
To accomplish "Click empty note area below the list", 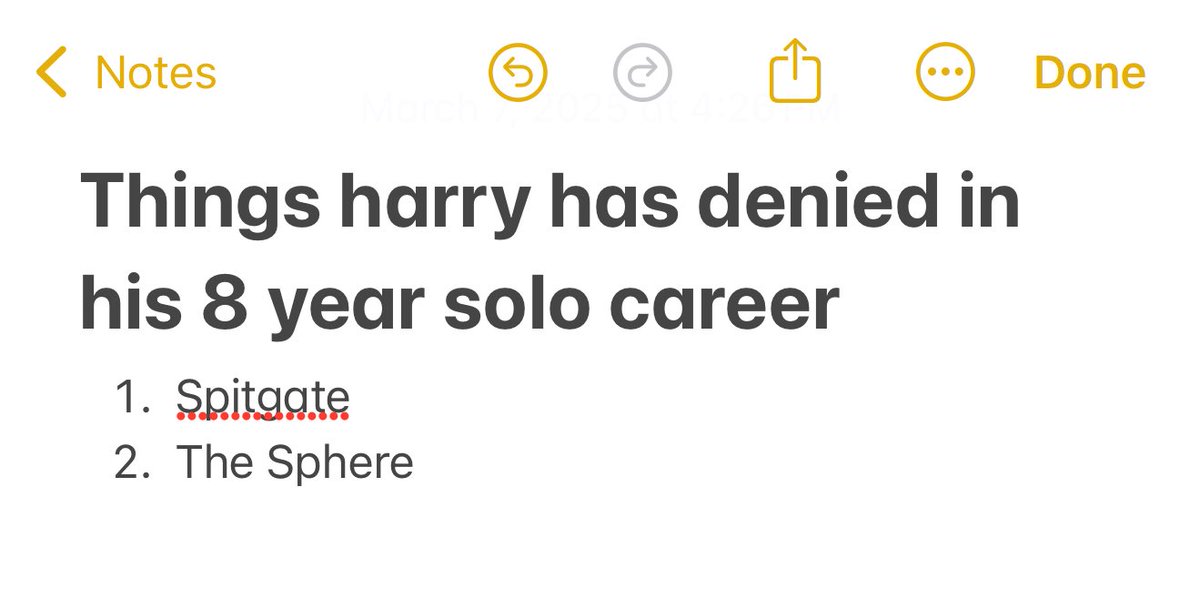I will coord(600,550).
